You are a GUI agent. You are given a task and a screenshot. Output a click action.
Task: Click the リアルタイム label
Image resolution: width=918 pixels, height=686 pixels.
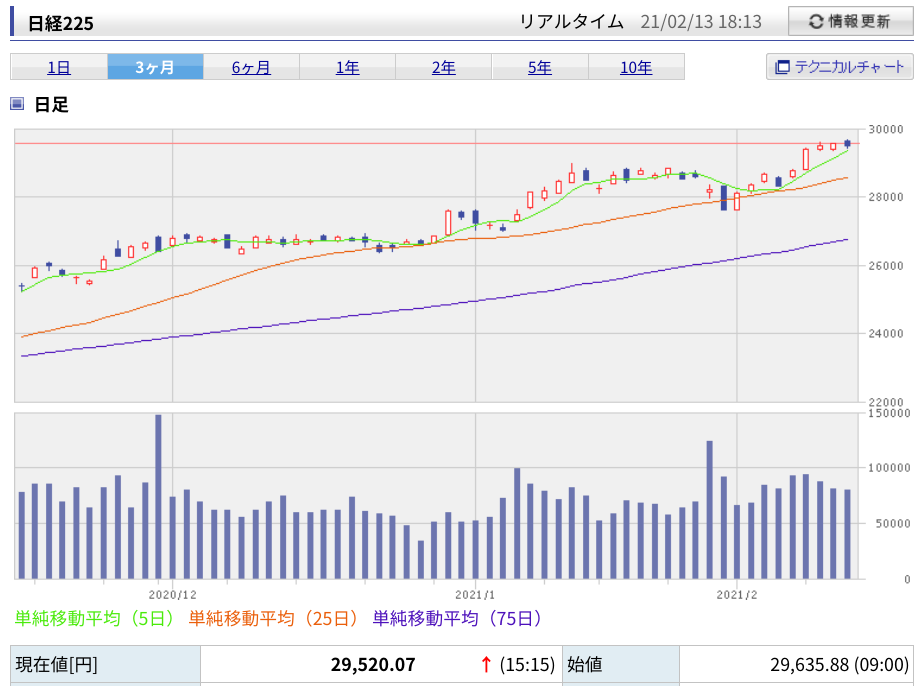(x=571, y=22)
